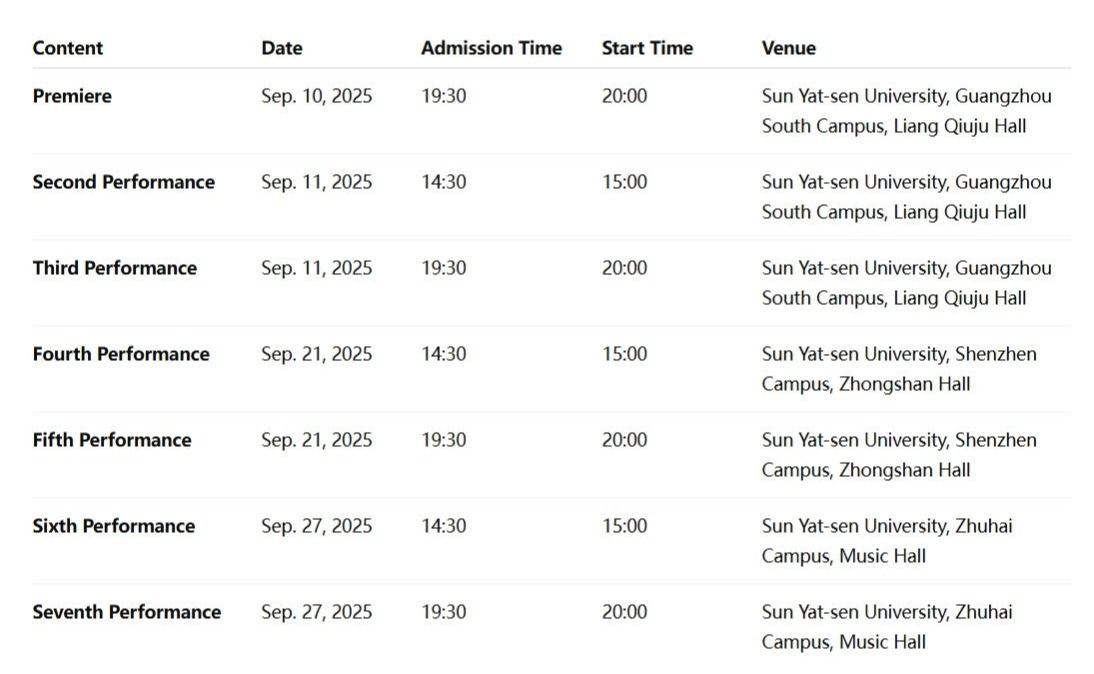
Task: Click the Premiere's 20:00 start time
Action: (624, 96)
